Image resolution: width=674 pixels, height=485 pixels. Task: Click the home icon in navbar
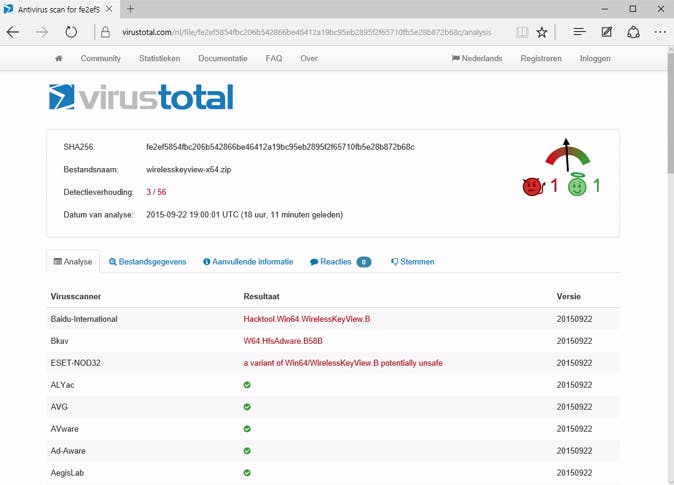tap(59, 58)
